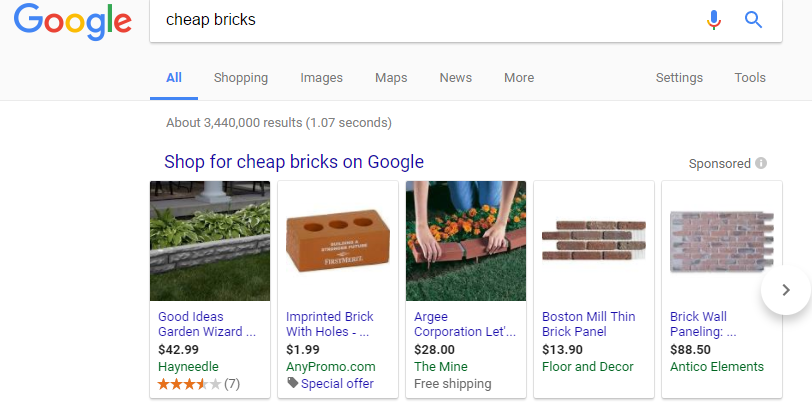Open the Tools filter options
The image size is (812, 407).
pos(750,78)
